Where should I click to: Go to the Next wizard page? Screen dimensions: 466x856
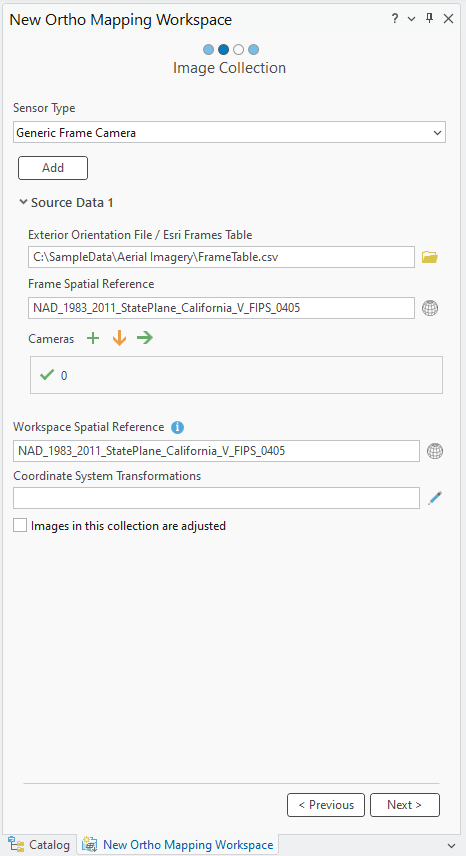pyautogui.click(x=404, y=805)
